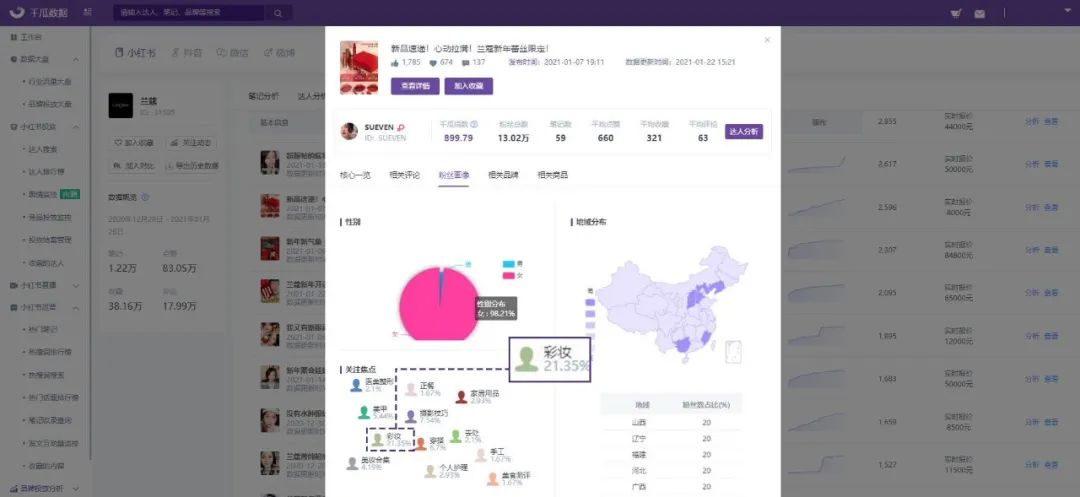
Task: Open 热门笔记 in the sidebar
Action: tap(43, 329)
